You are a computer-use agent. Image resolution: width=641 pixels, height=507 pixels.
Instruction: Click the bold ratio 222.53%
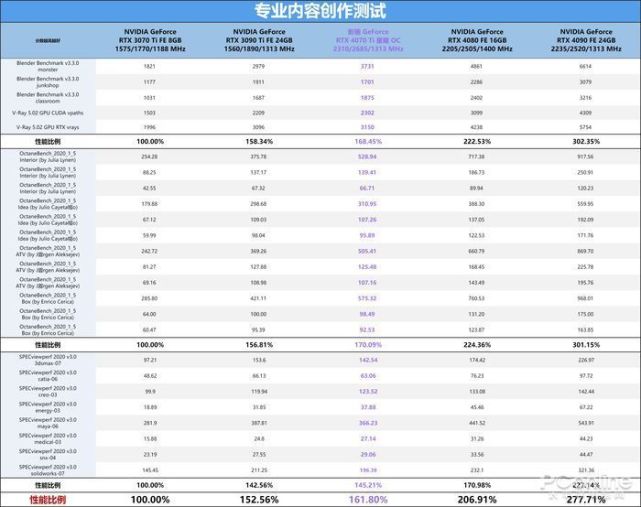477,141
